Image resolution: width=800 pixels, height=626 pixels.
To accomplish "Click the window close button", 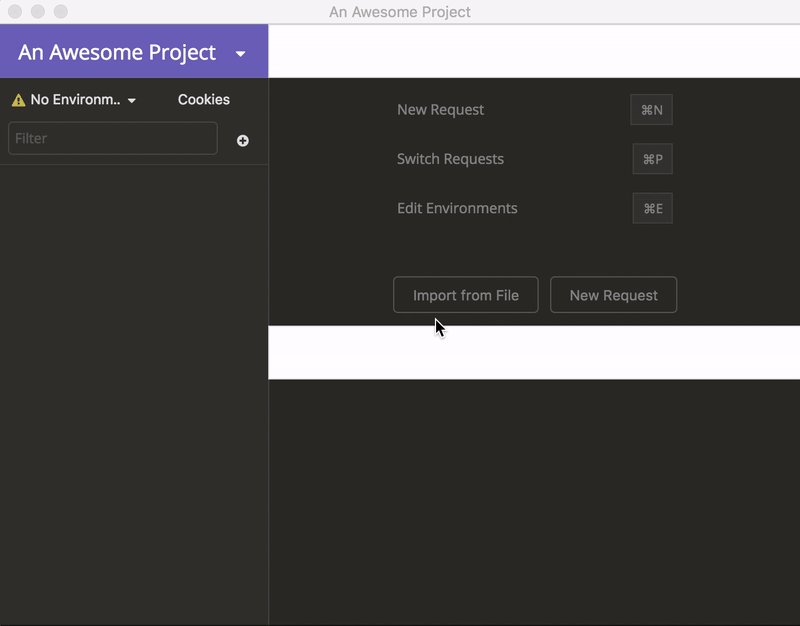I will coord(15,11).
